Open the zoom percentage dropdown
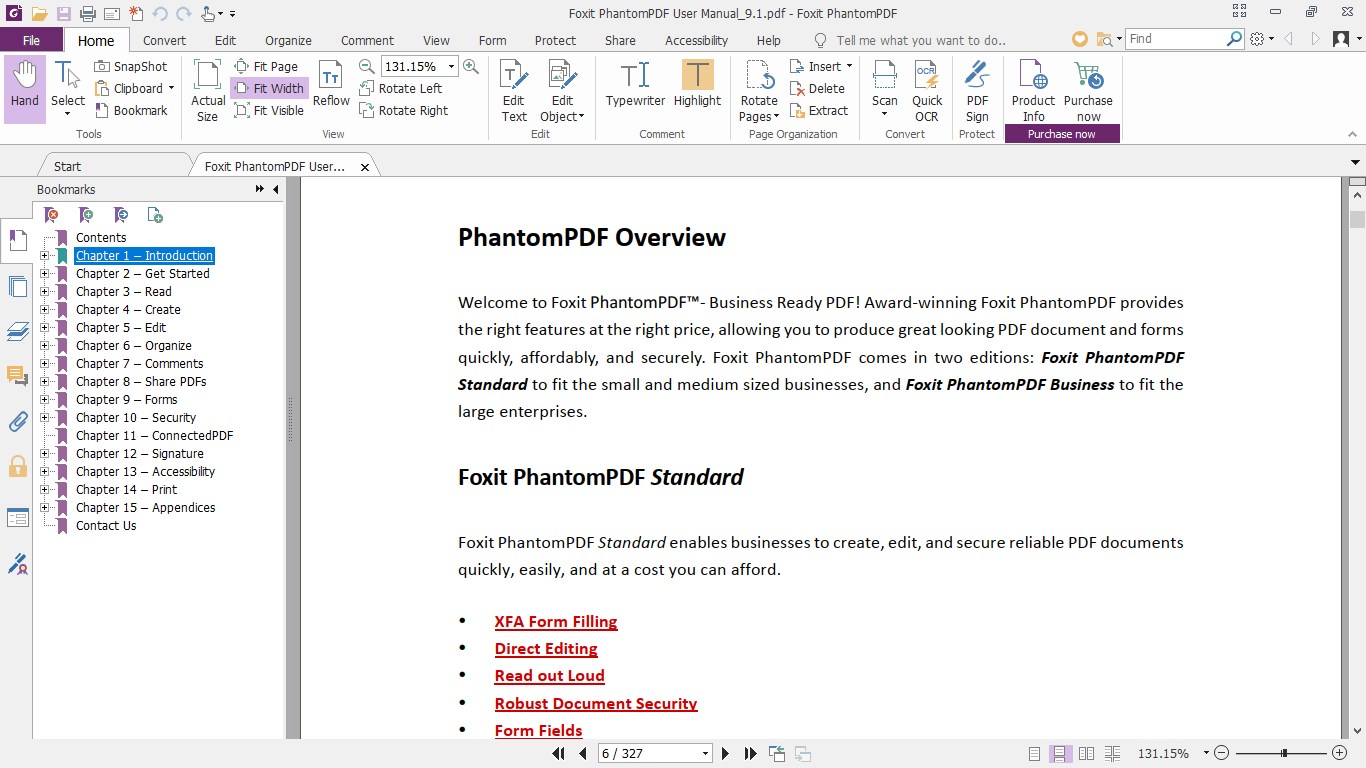The height and width of the screenshot is (768, 1366). pyautogui.click(x=451, y=66)
